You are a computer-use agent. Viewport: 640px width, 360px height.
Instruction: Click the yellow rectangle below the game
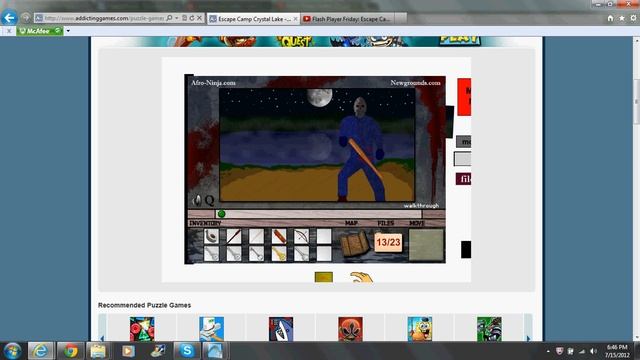tap(324, 277)
